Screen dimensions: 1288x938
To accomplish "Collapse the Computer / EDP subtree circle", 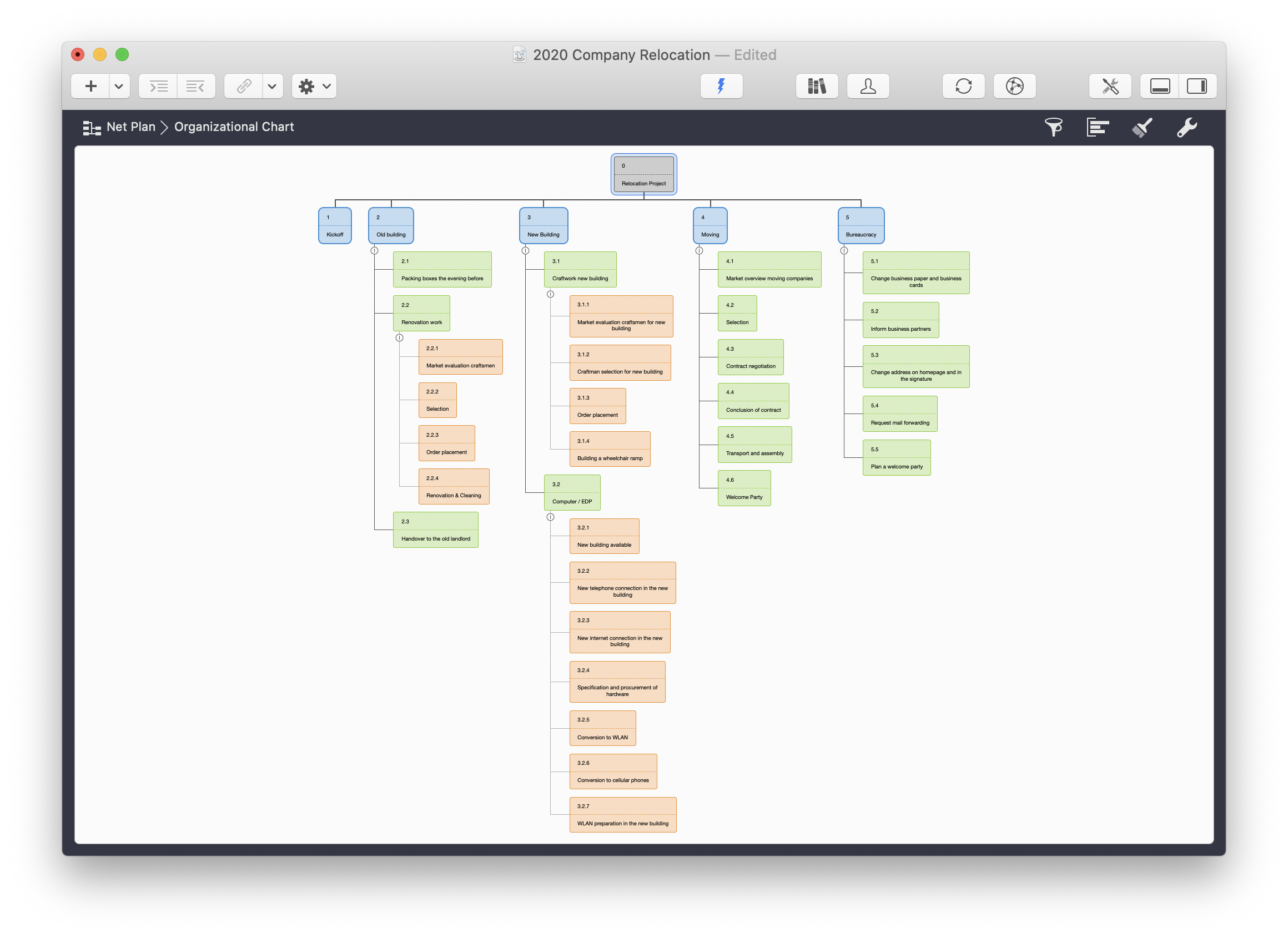I will (x=550, y=517).
